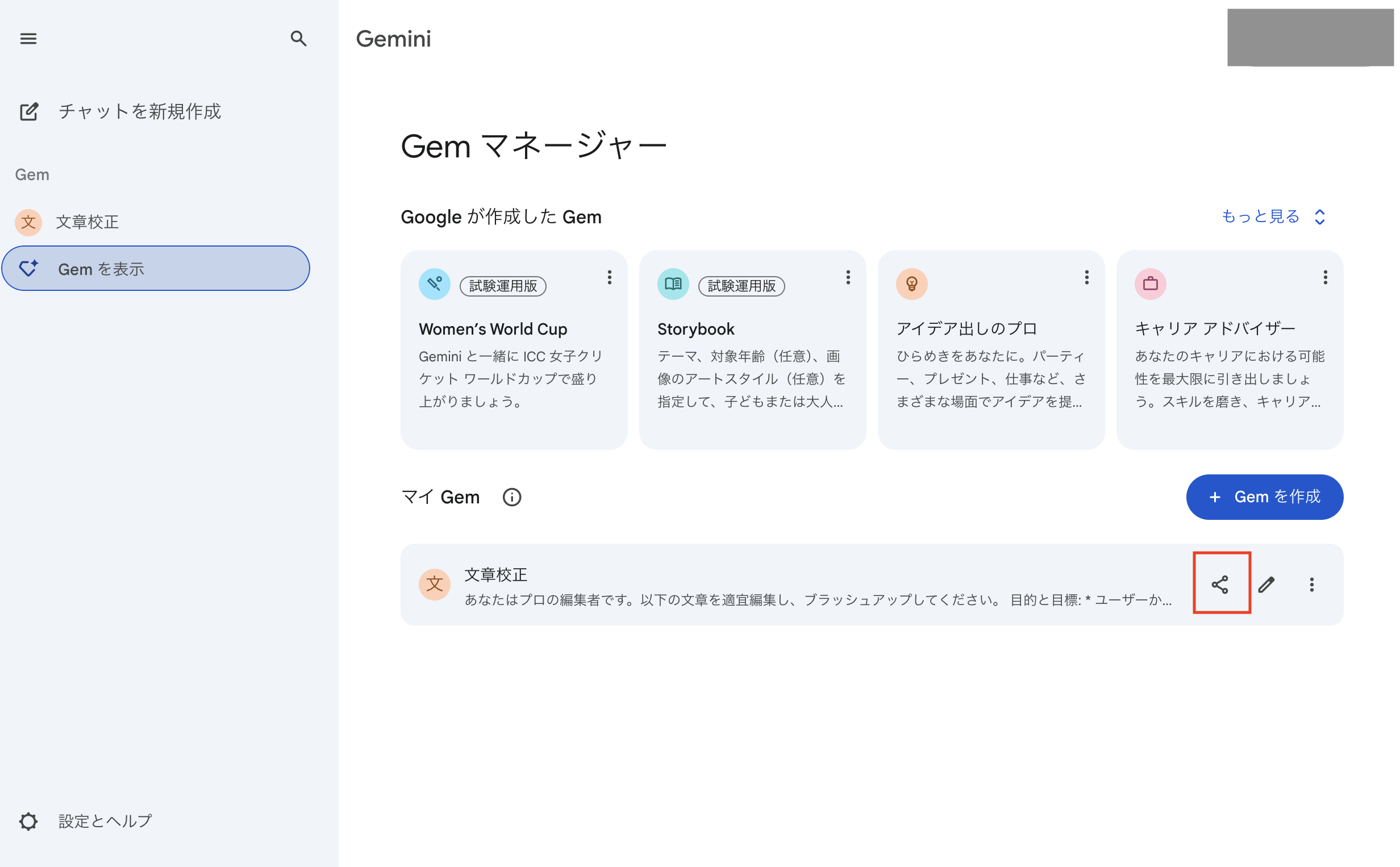Click the briefcase icon on キャリア アドバイザー

(1149, 284)
